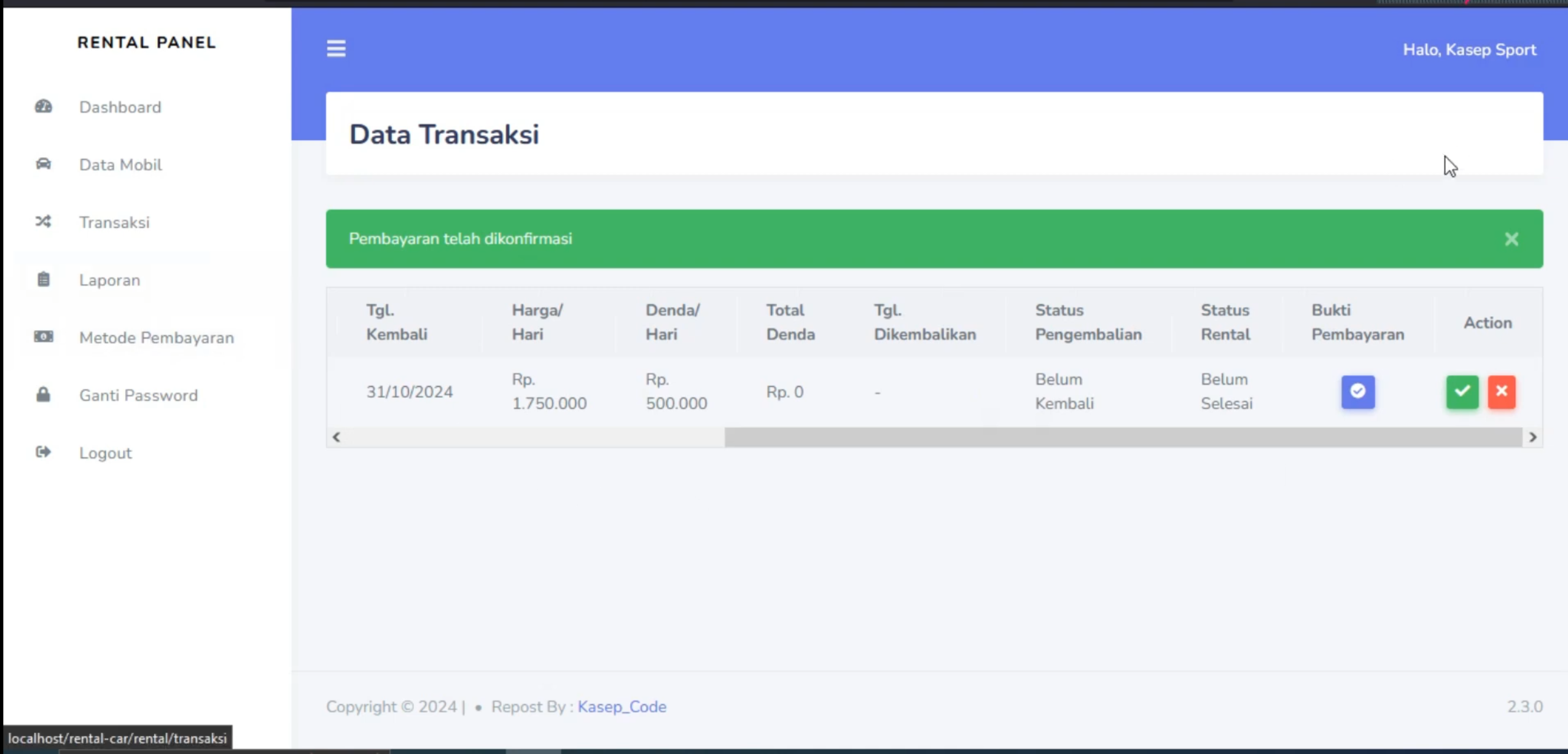Click the Harga/Hari column header

537,322
